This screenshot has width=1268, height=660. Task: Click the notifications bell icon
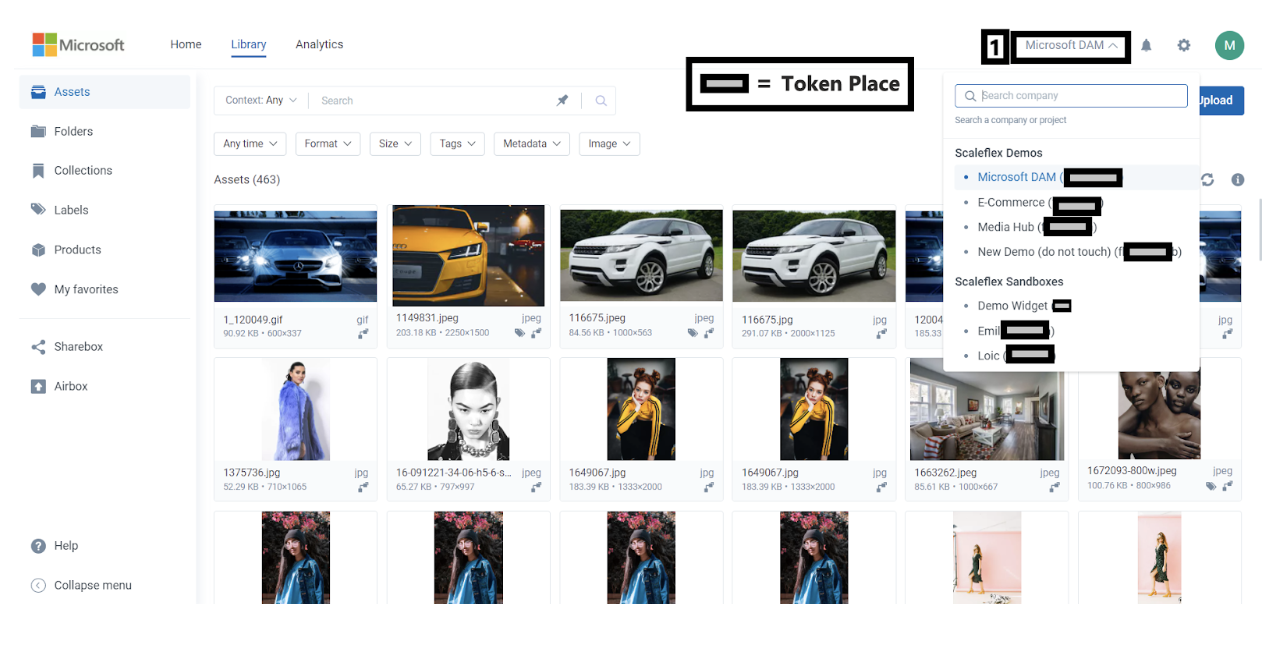(x=1146, y=45)
